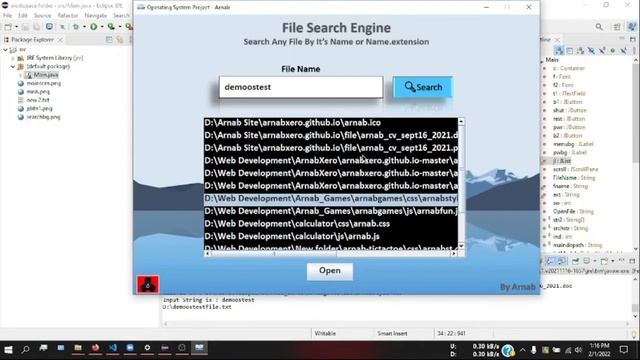Open the Coverage icon dropdown arrow
Screen dimensions: 640x360
[x=119, y=27]
